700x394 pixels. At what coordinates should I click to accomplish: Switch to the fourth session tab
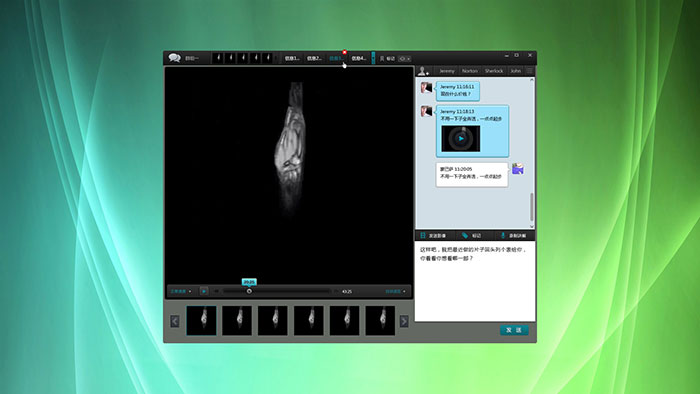point(359,58)
